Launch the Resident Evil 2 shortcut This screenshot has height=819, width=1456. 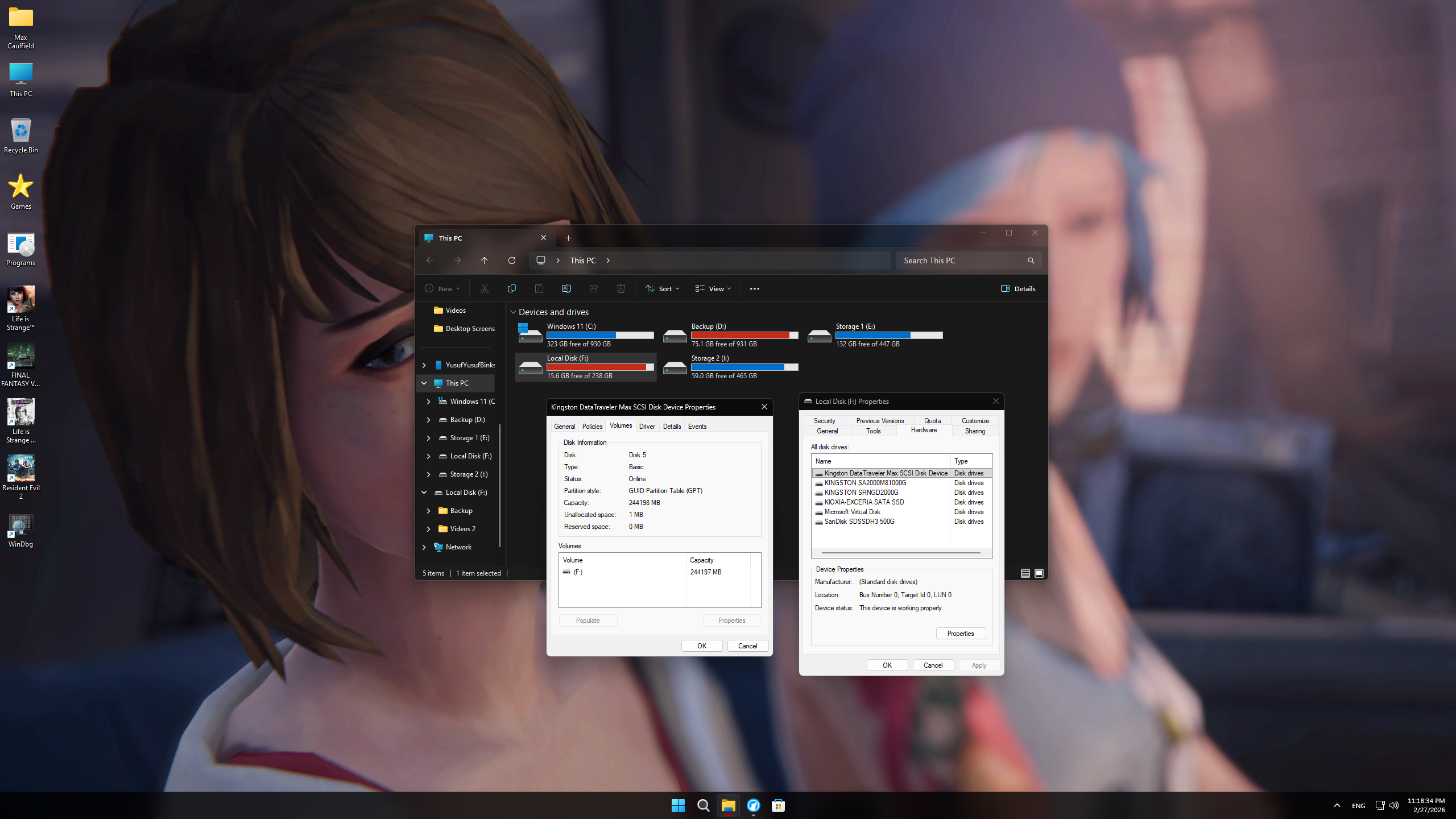coord(20,477)
